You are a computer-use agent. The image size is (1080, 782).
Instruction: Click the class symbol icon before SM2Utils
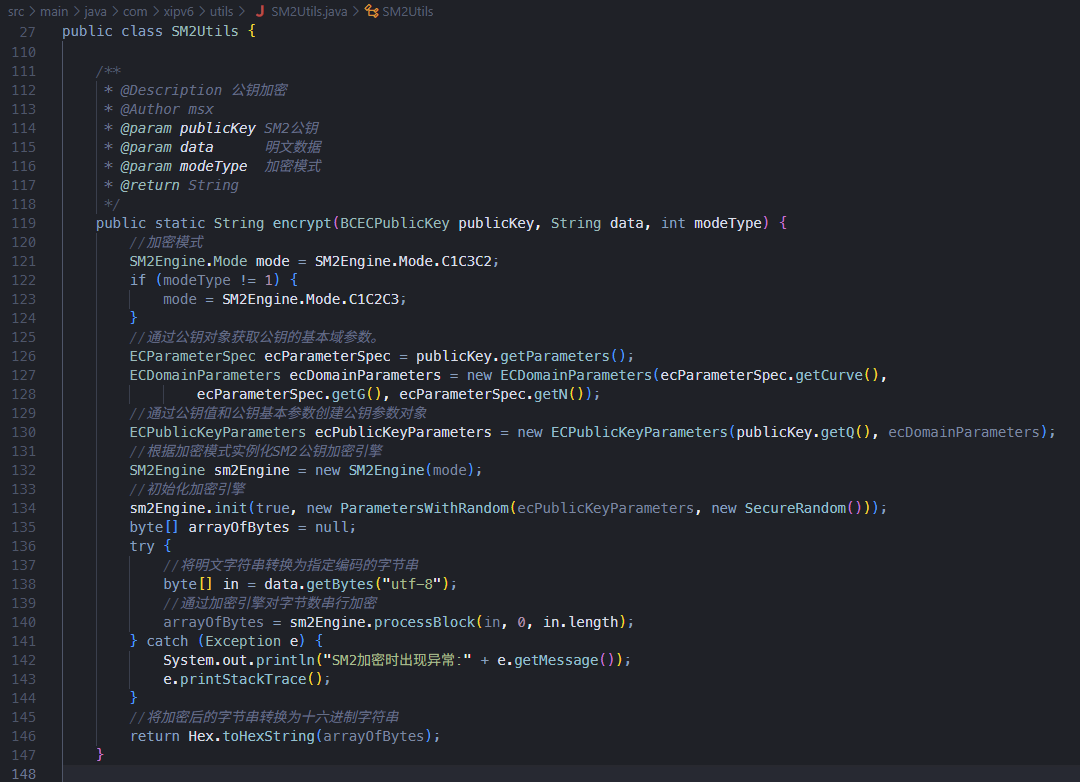point(372,11)
